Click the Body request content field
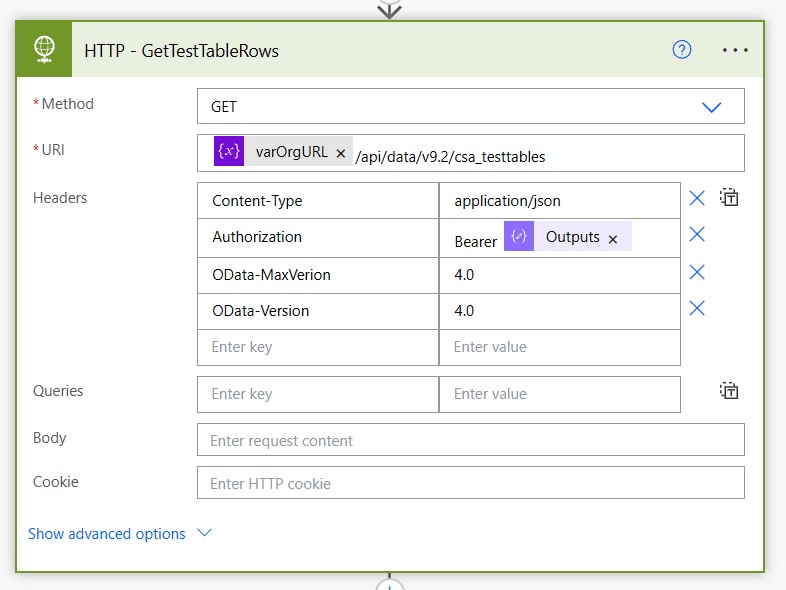The width and height of the screenshot is (786, 590). [470, 440]
